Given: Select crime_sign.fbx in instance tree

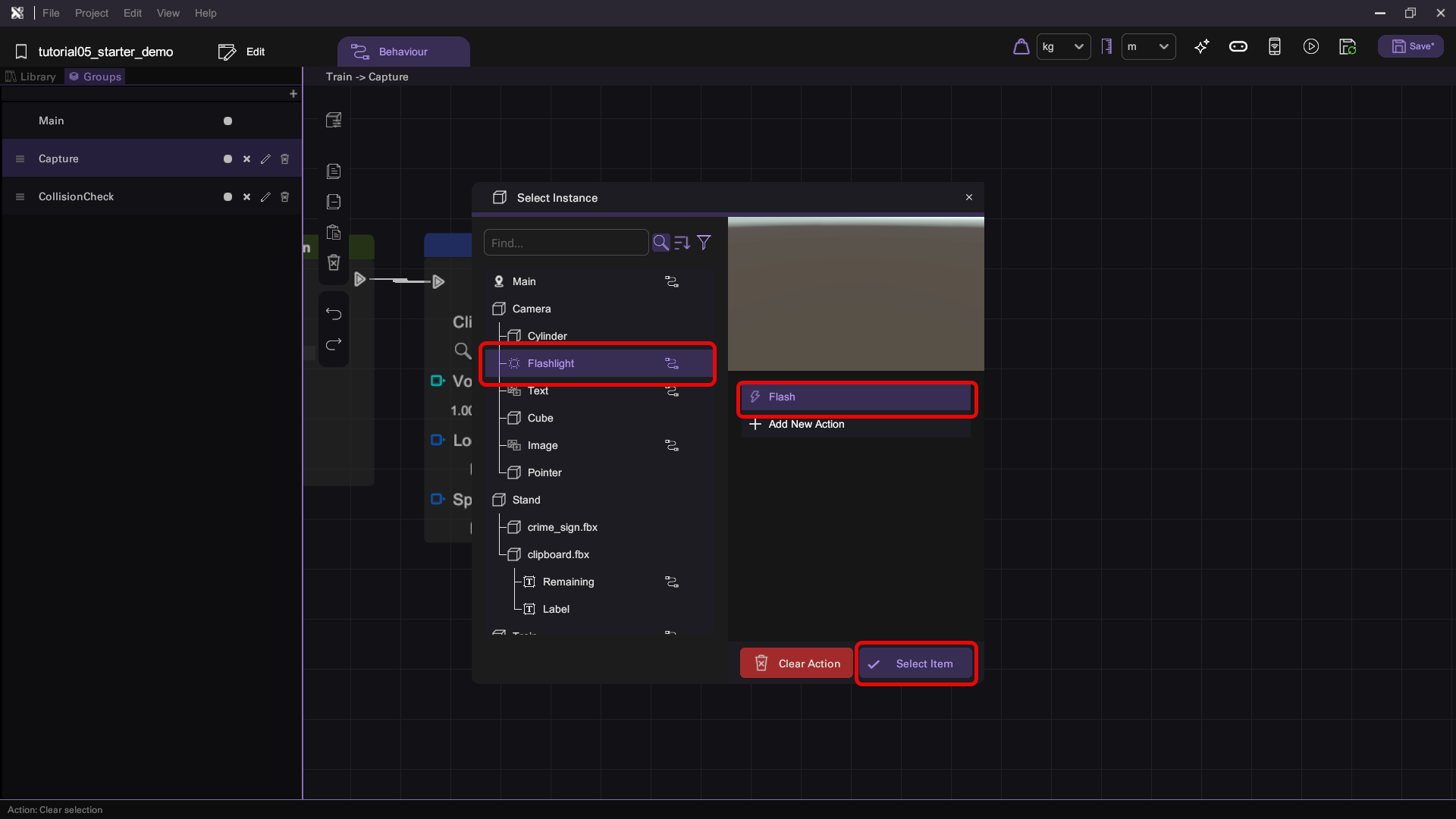Looking at the screenshot, I should tap(599, 527).
